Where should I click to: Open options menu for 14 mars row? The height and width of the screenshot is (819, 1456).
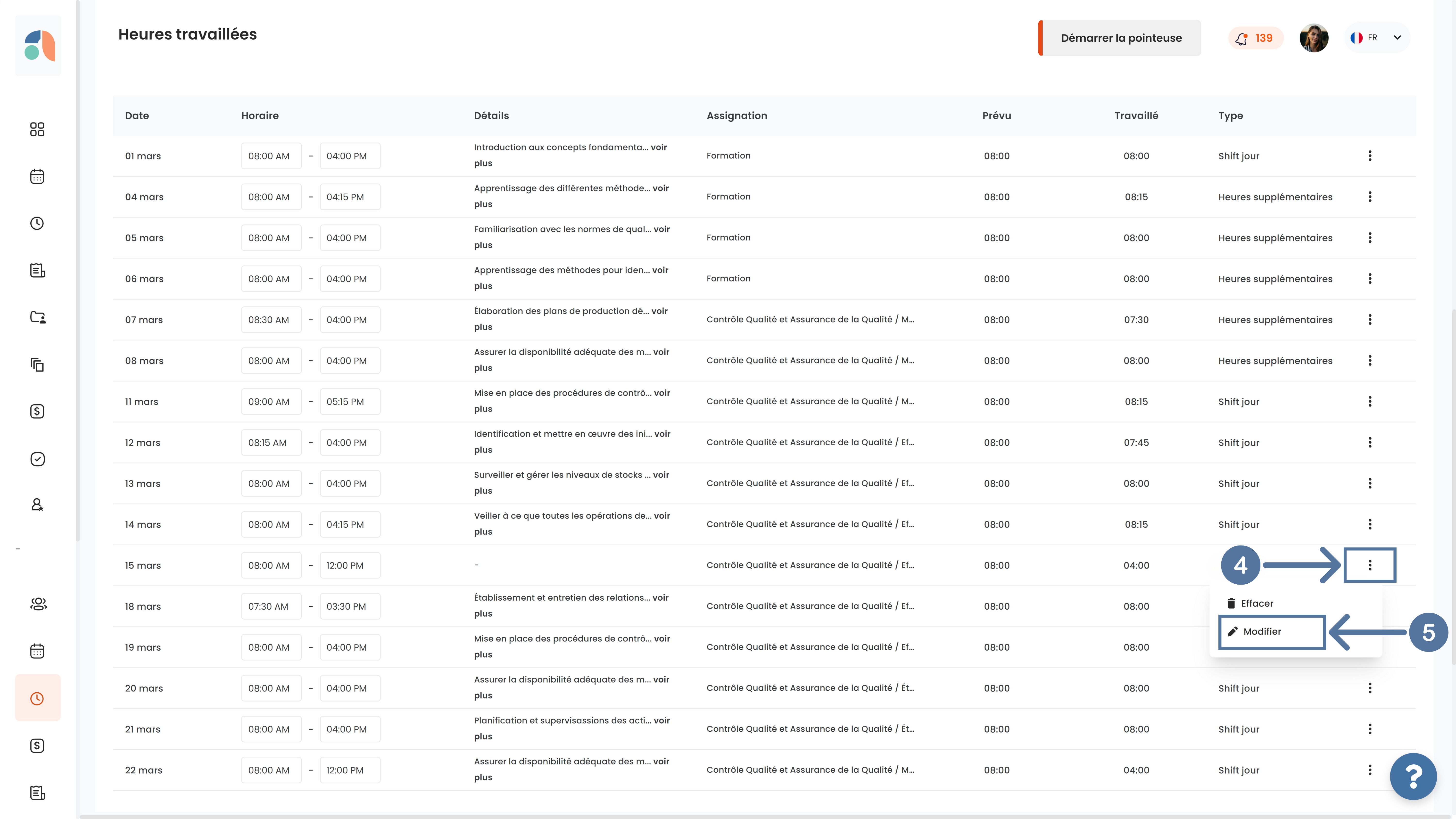click(1370, 524)
